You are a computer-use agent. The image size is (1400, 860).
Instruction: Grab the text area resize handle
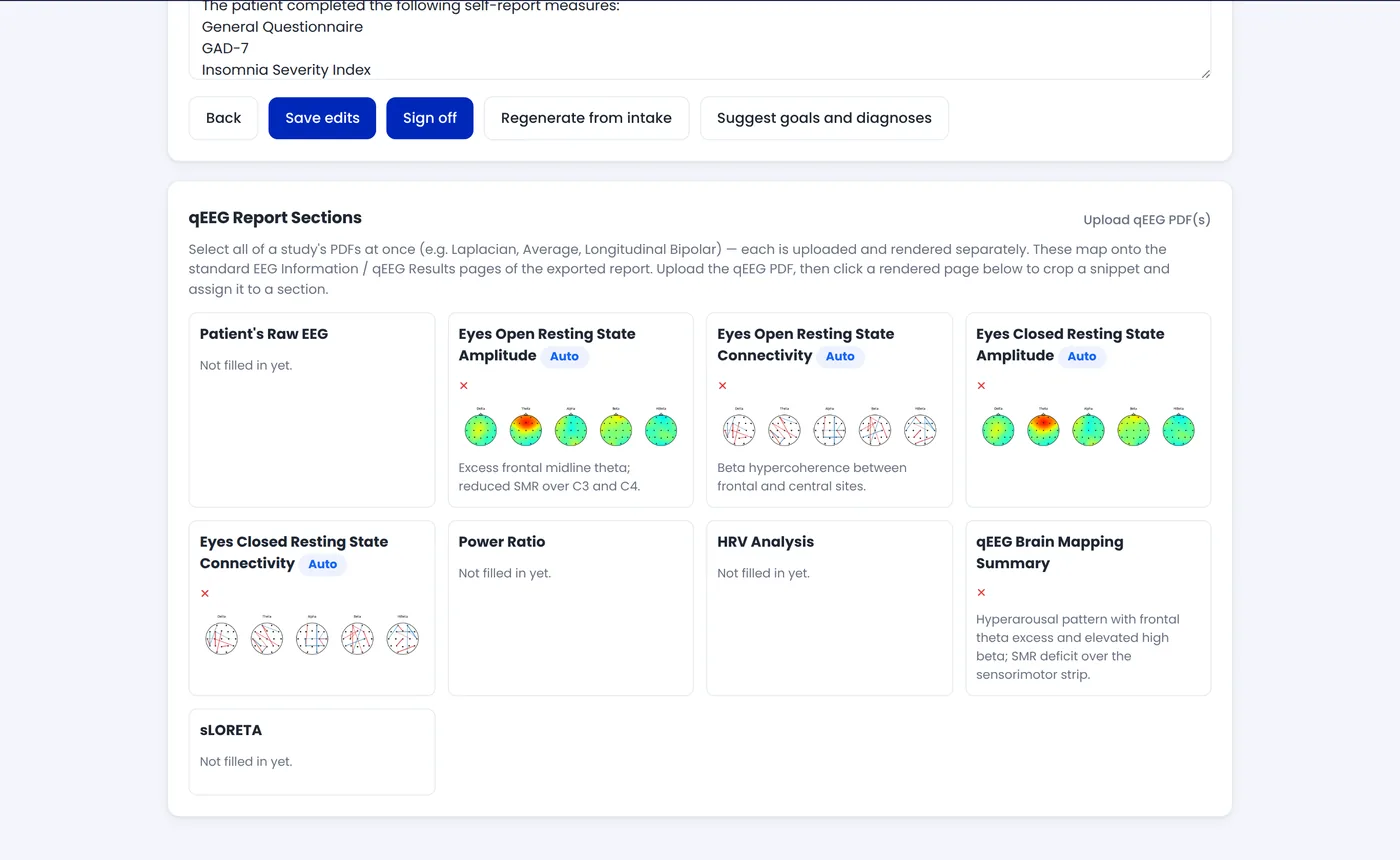[1205, 73]
